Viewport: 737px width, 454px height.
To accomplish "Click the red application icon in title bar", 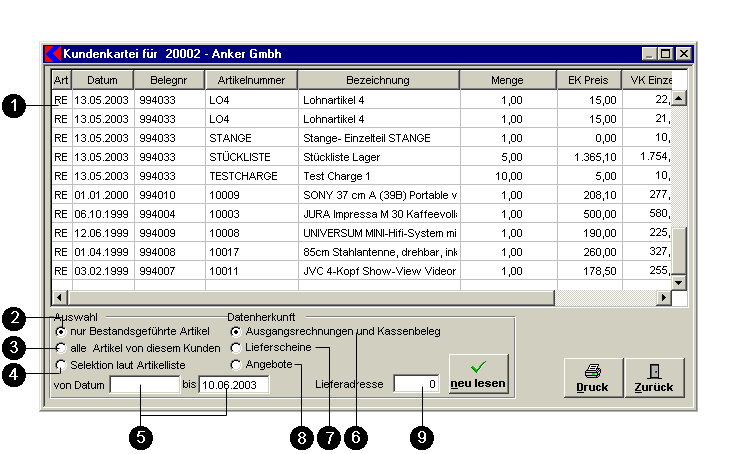I will pos(54,53).
